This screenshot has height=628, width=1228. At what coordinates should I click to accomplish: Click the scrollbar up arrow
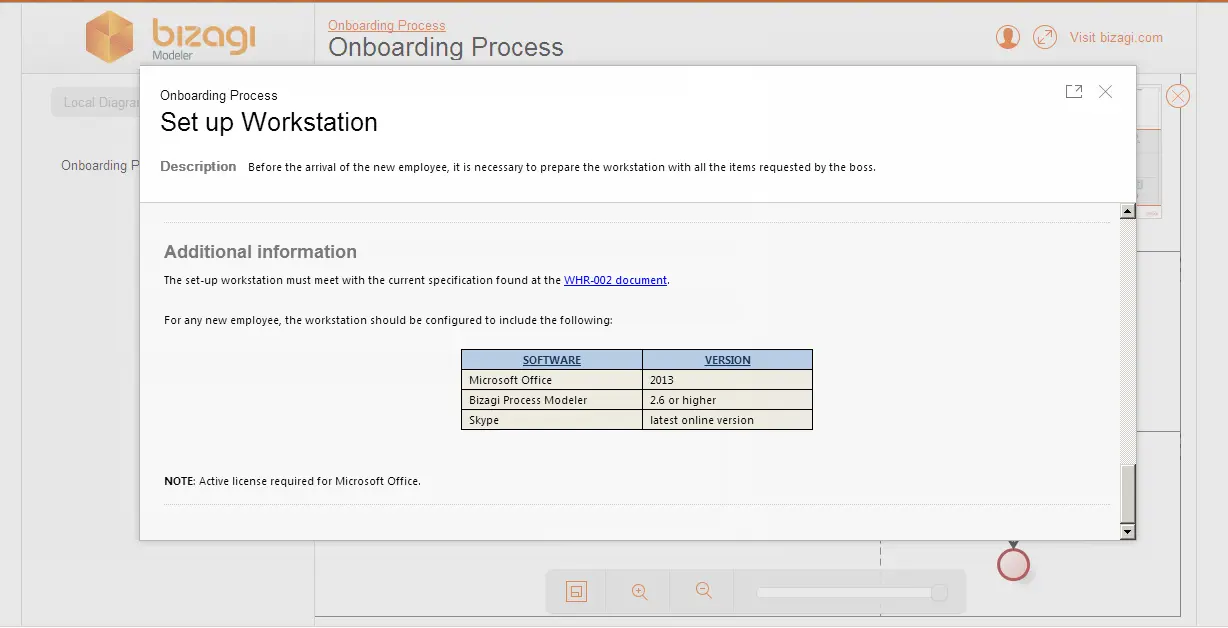click(x=1128, y=212)
